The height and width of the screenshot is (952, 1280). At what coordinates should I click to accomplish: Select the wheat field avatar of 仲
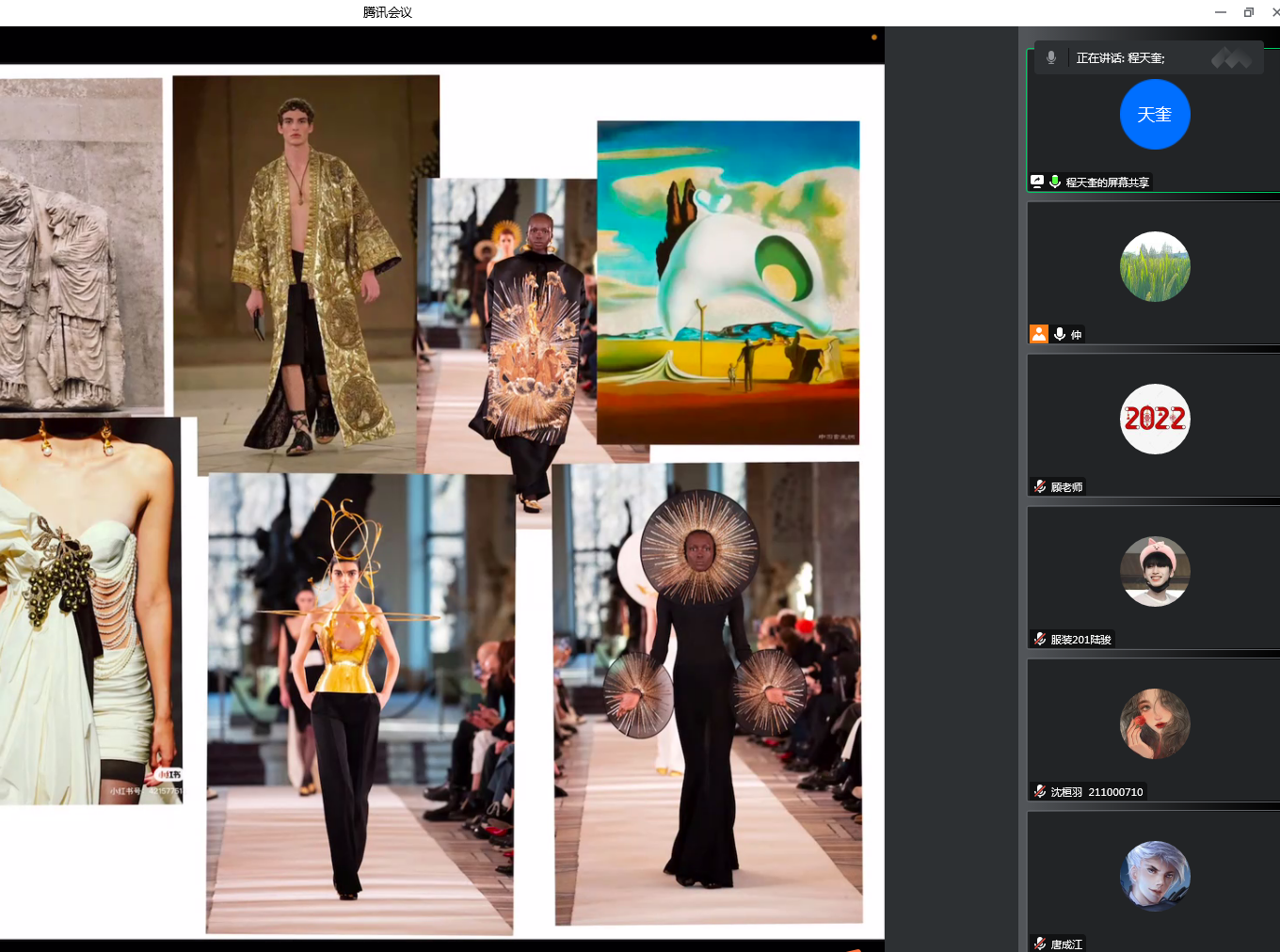tap(1155, 267)
